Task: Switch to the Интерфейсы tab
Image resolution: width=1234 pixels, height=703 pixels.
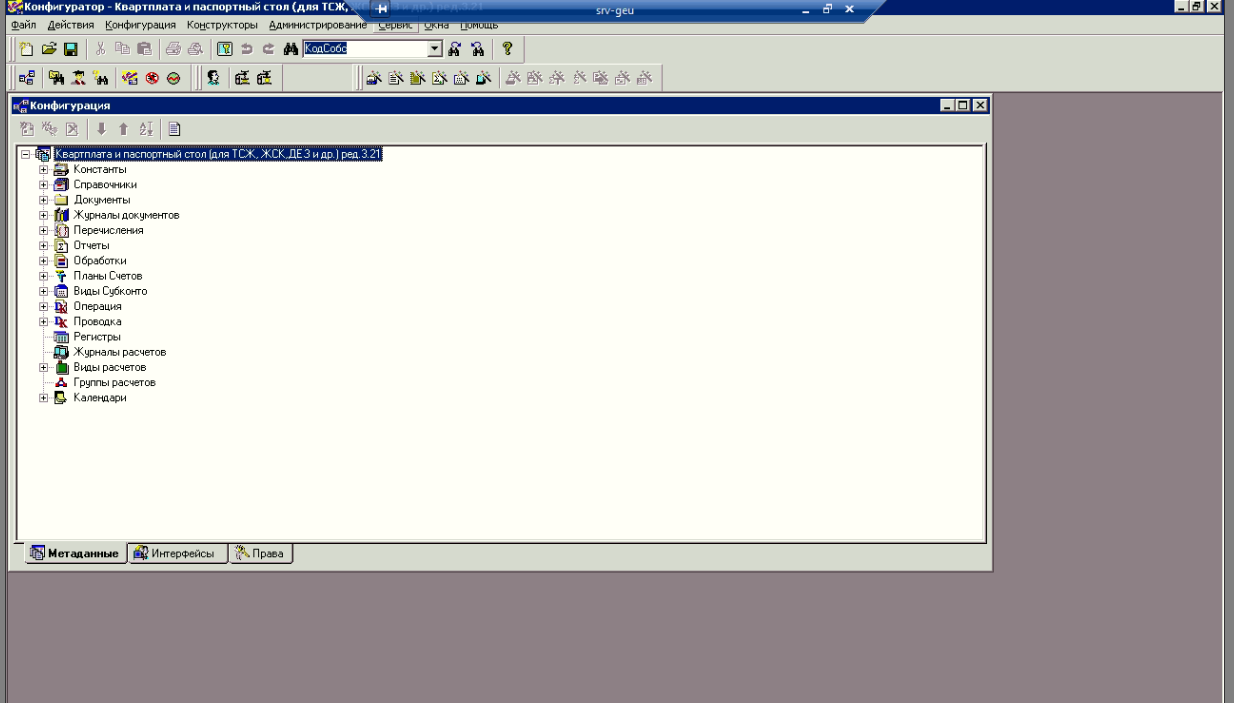Action: point(174,554)
